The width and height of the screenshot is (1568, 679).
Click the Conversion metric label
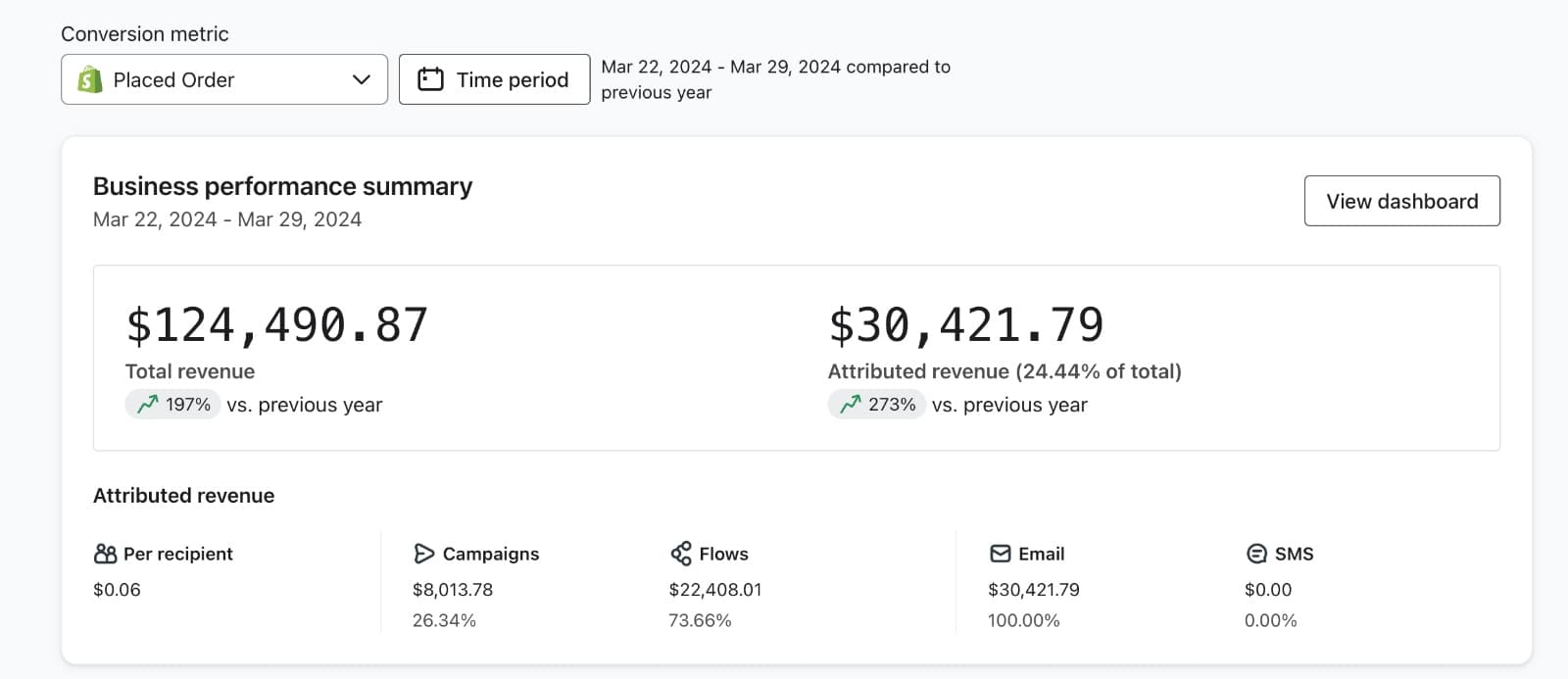145,34
